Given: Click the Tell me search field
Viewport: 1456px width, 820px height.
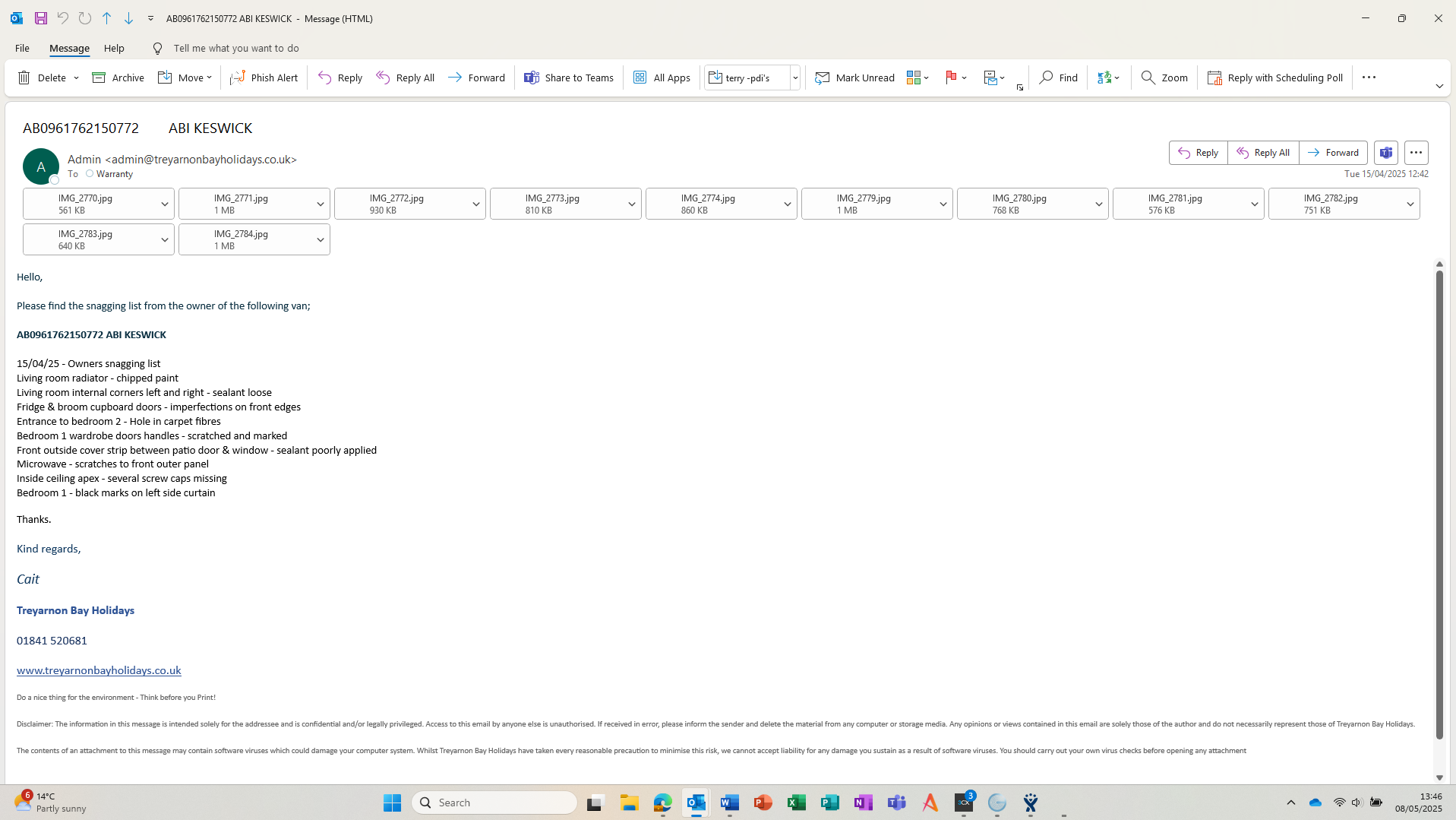Looking at the screenshot, I should (x=235, y=48).
